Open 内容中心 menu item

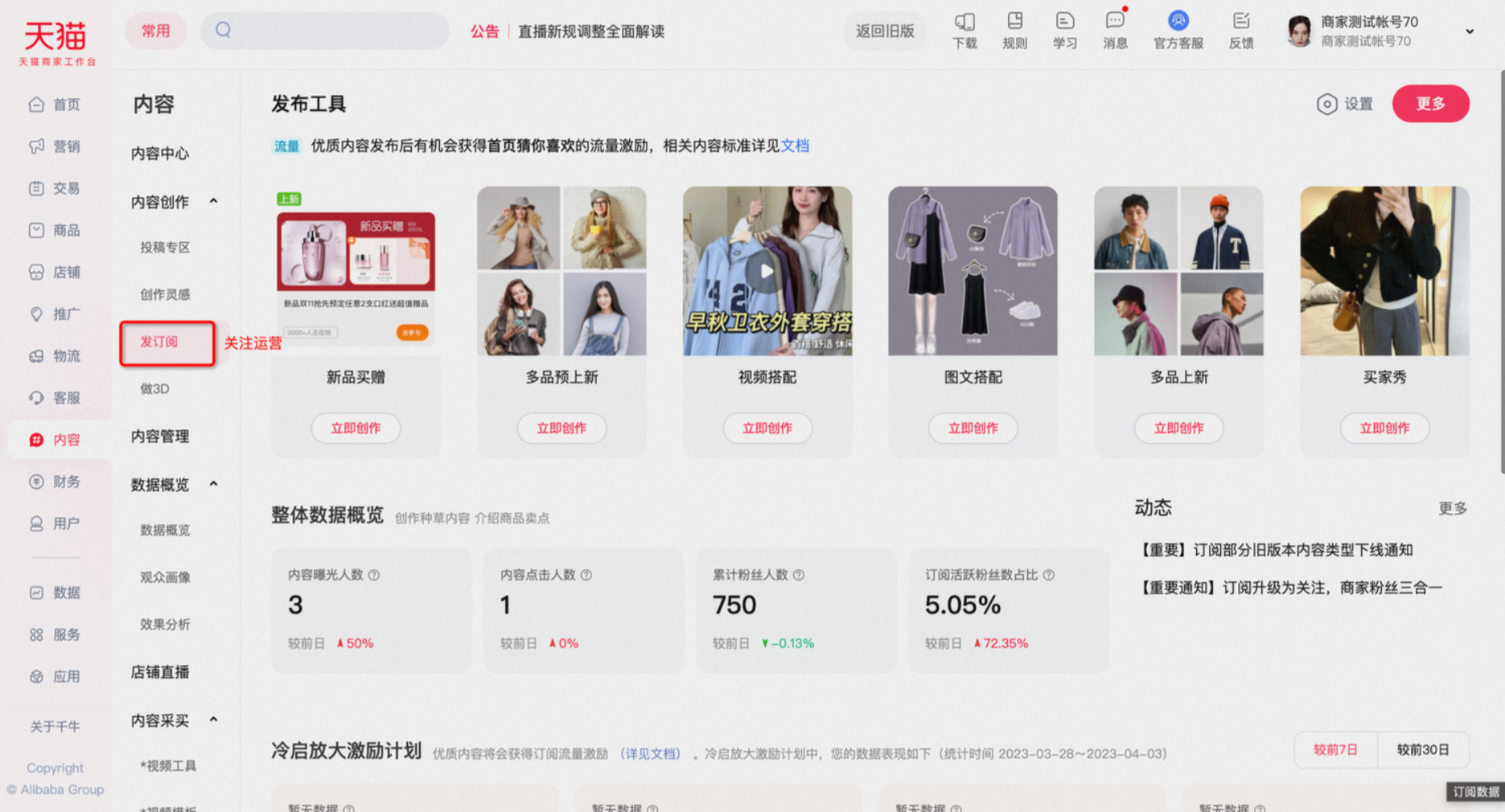click(x=160, y=153)
